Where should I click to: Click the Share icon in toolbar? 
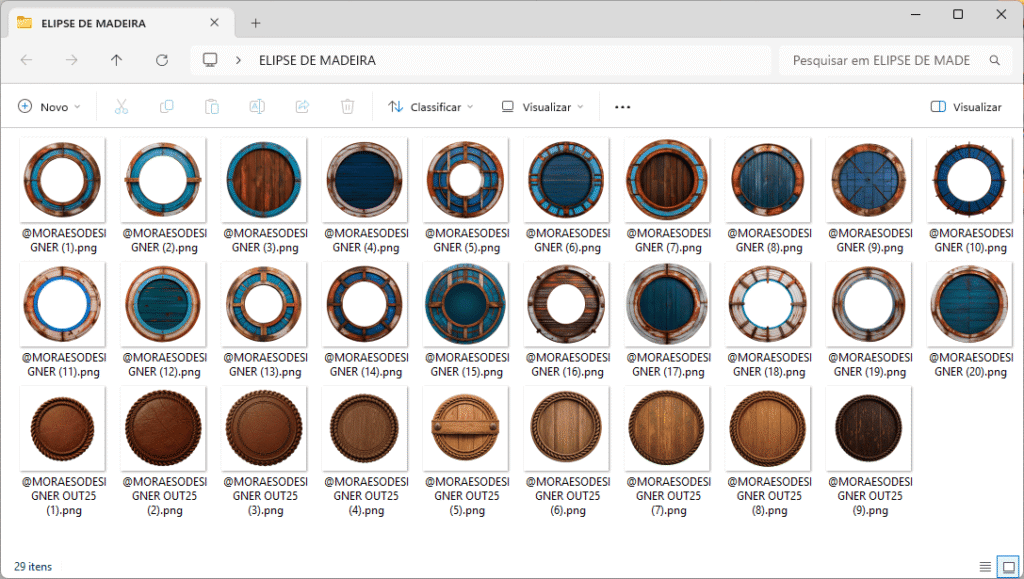(x=302, y=106)
